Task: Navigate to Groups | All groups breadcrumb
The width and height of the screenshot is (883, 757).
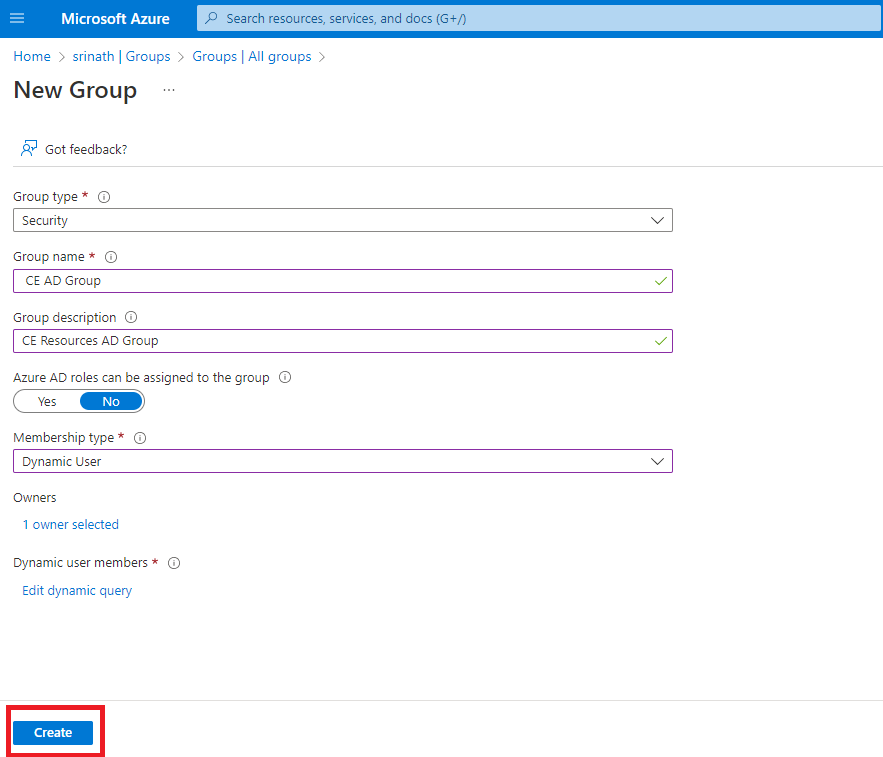Action: coord(252,56)
